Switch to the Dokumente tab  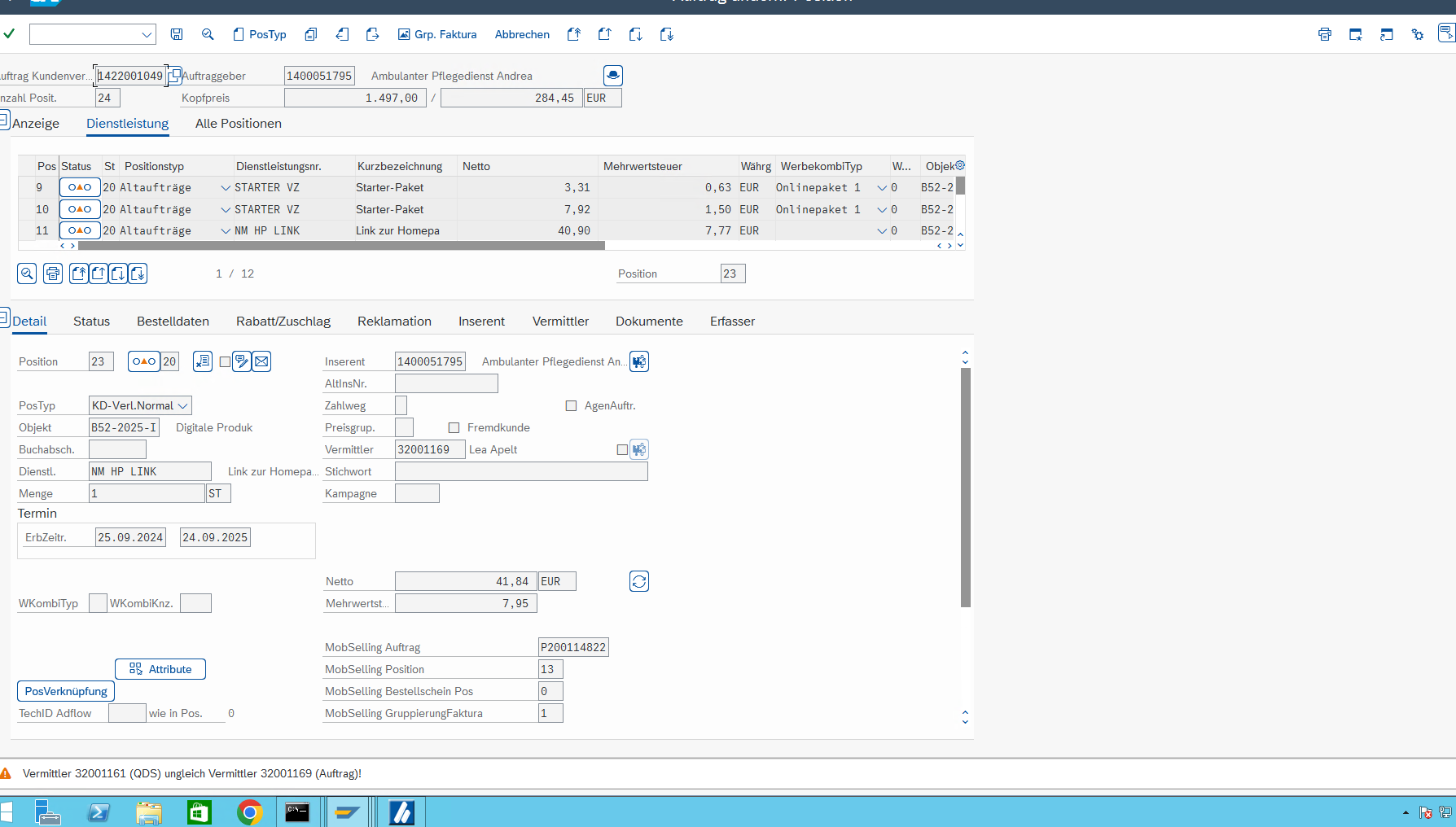click(x=649, y=321)
